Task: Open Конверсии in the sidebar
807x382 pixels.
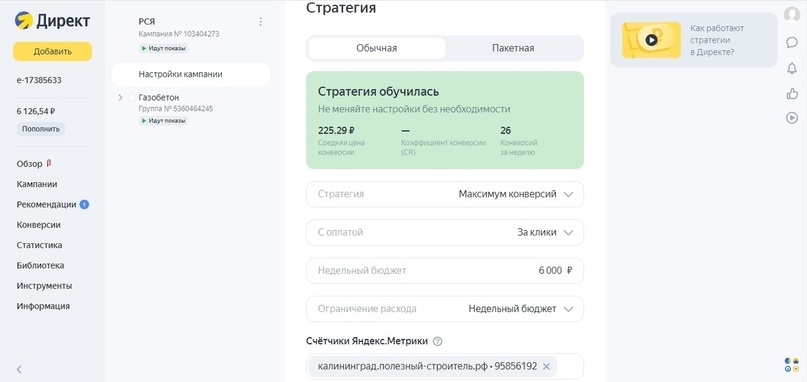Action: (39, 224)
